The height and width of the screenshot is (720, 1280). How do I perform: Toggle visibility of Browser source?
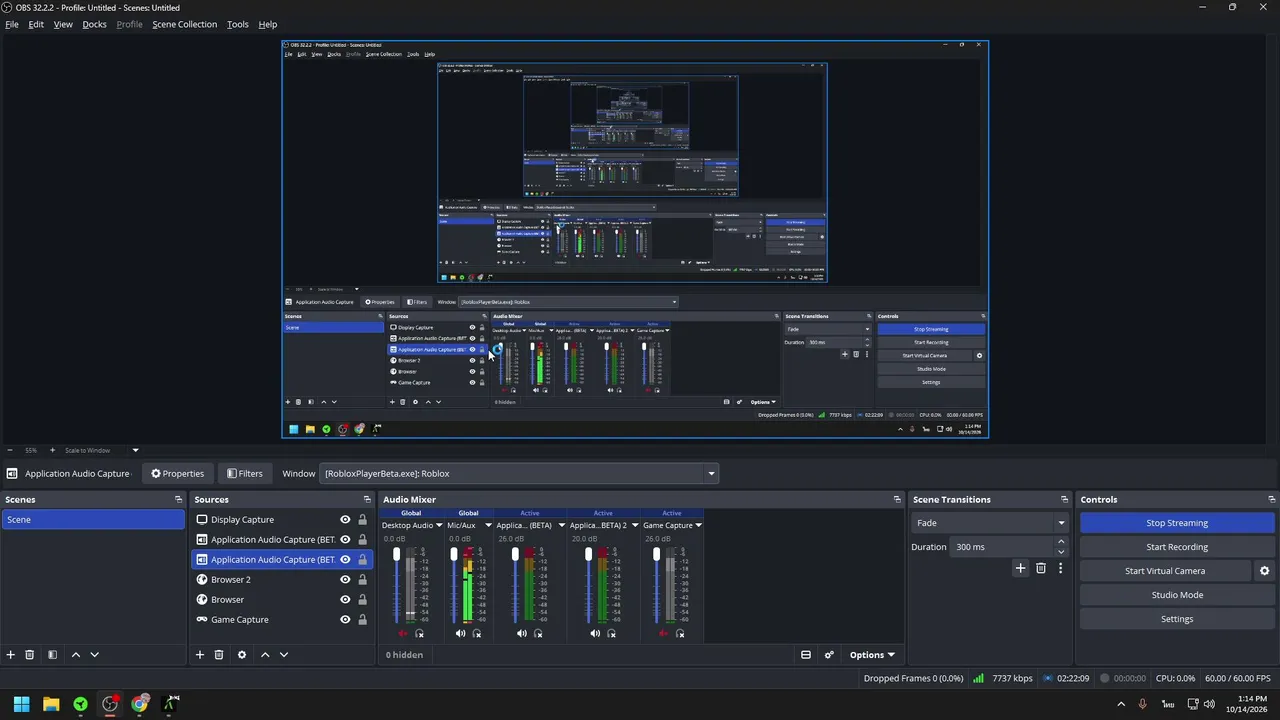(x=345, y=600)
